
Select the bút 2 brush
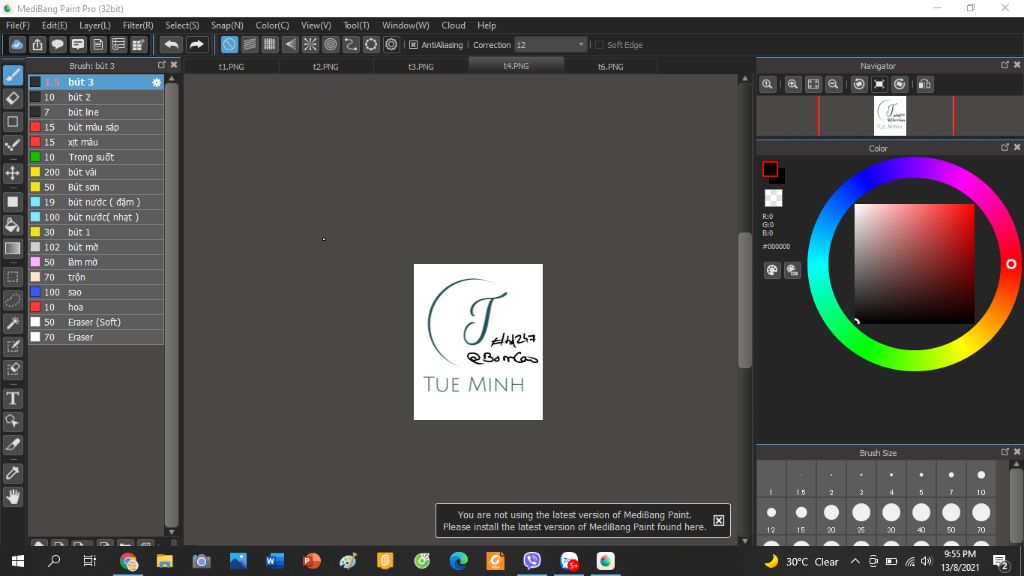coord(95,97)
